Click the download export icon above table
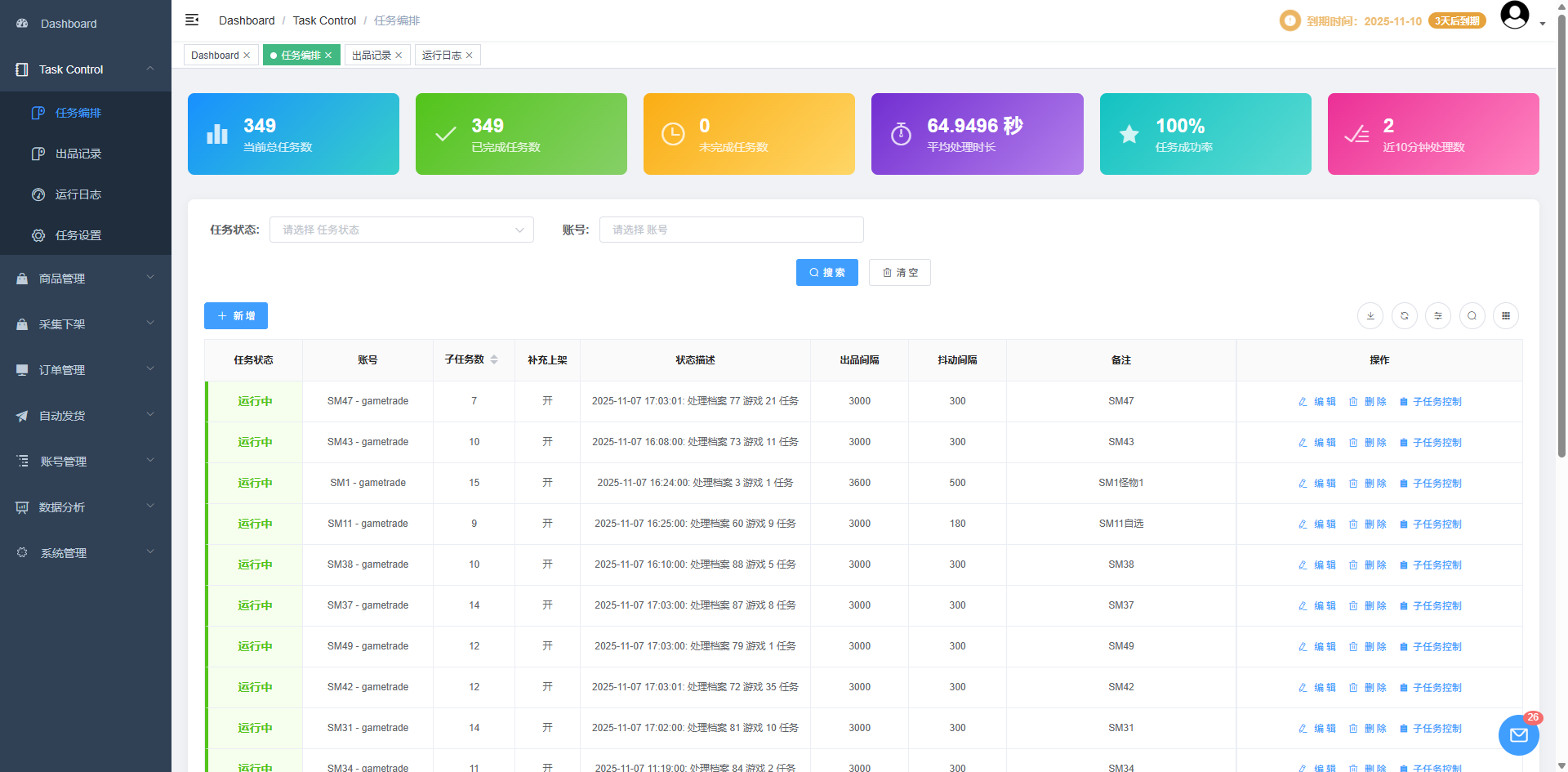 pyautogui.click(x=1370, y=316)
